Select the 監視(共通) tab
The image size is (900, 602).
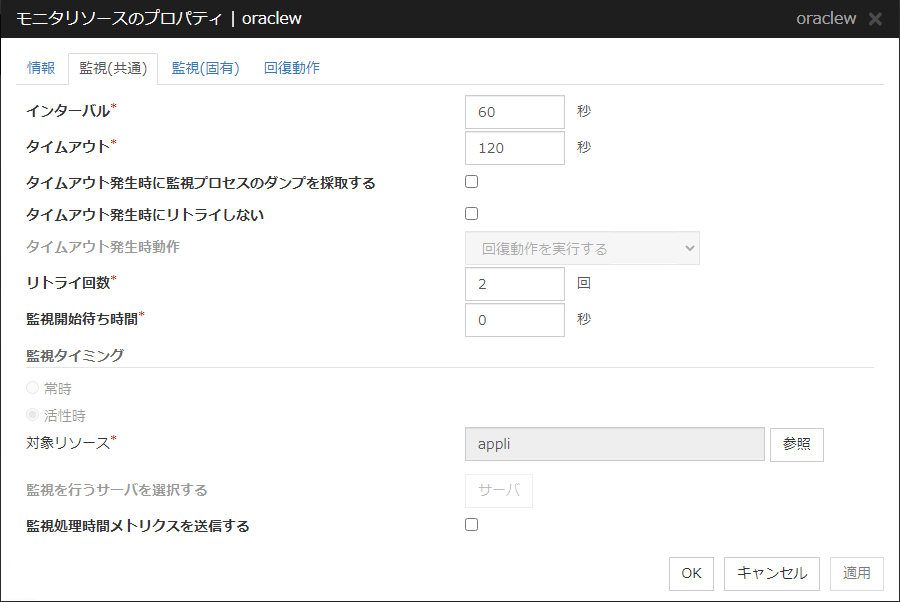pos(113,68)
